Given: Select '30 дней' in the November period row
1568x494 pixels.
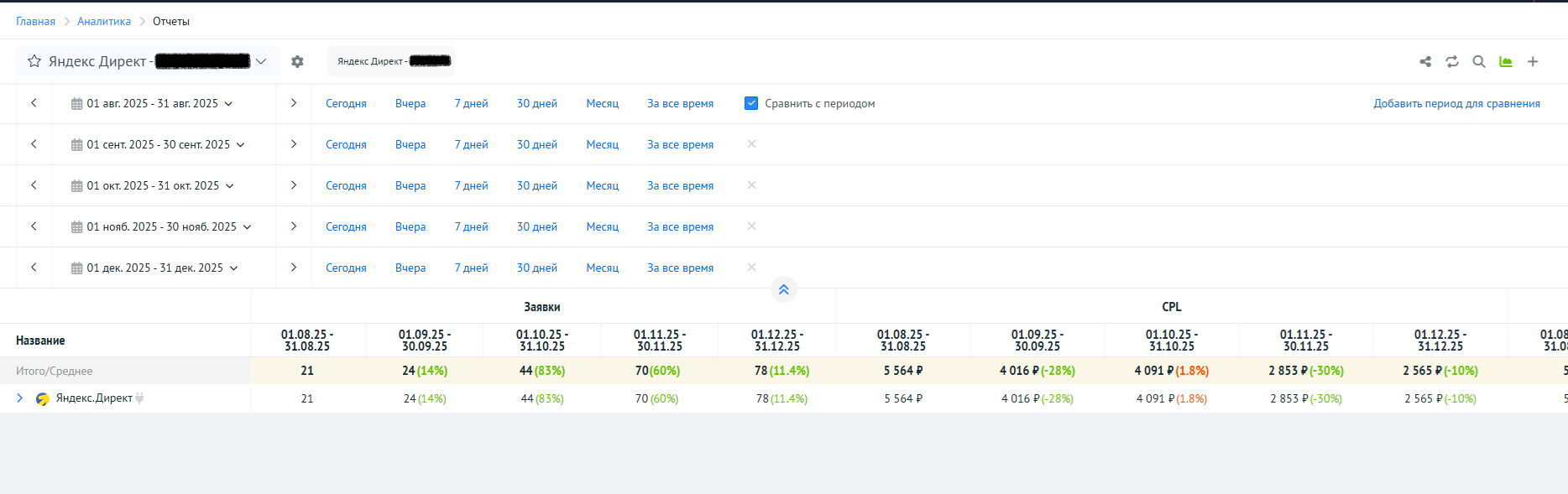Looking at the screenshot, I should coord(537,226).
